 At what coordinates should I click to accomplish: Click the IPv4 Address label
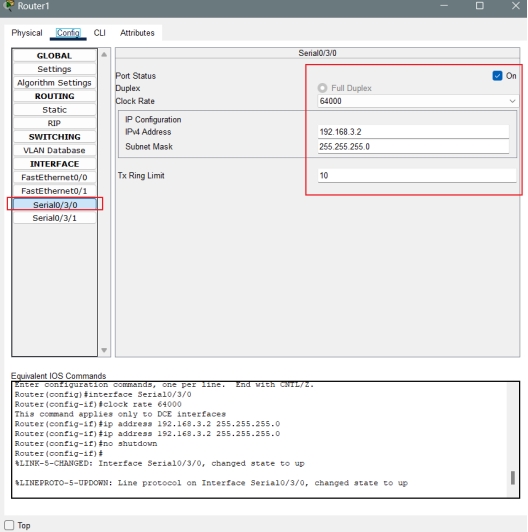coord(148,132)
